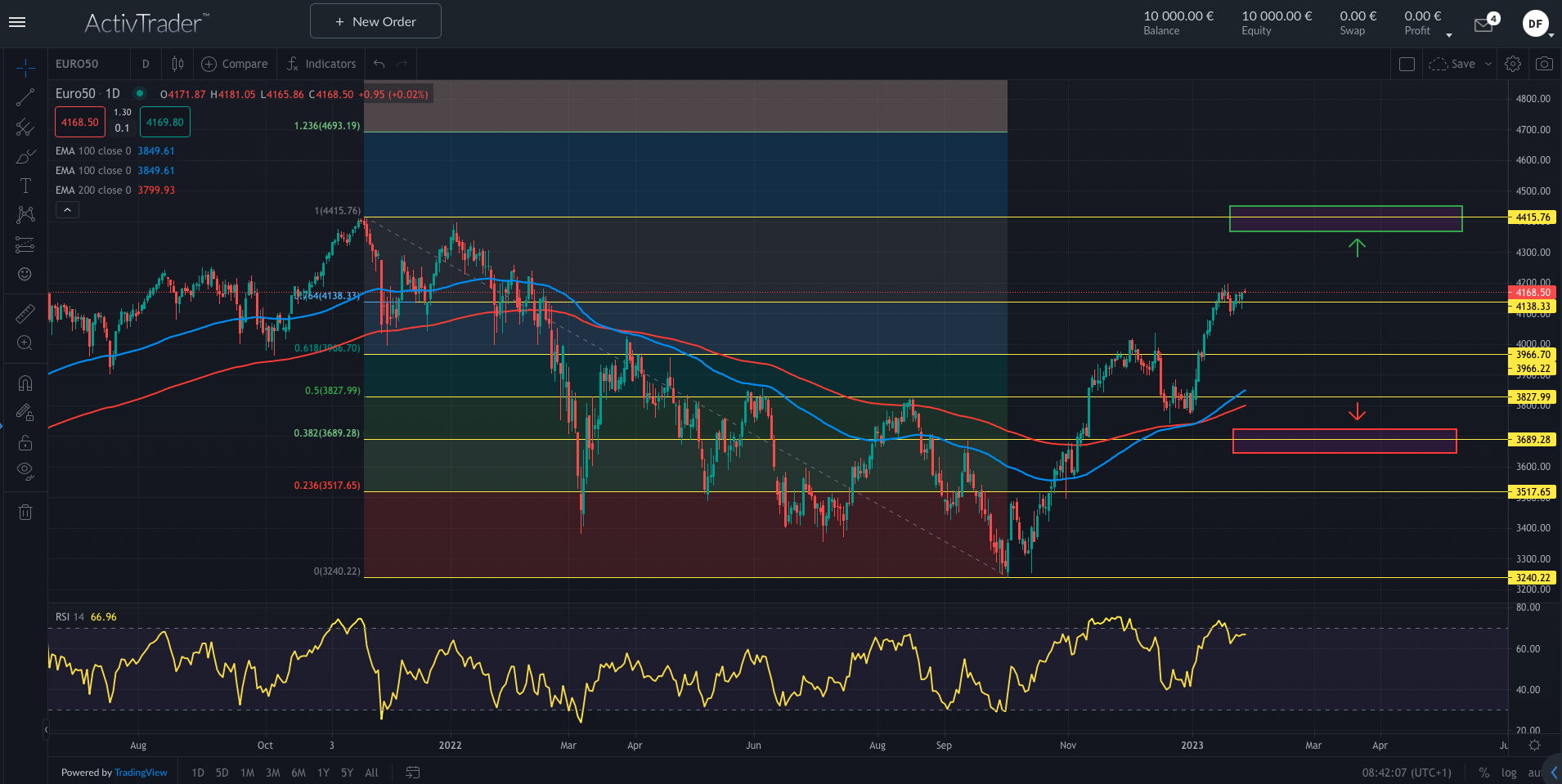The image size is (1562, 784).
Task: Expand the Save layout dropdown arrow
Action: coord(1488,63)
